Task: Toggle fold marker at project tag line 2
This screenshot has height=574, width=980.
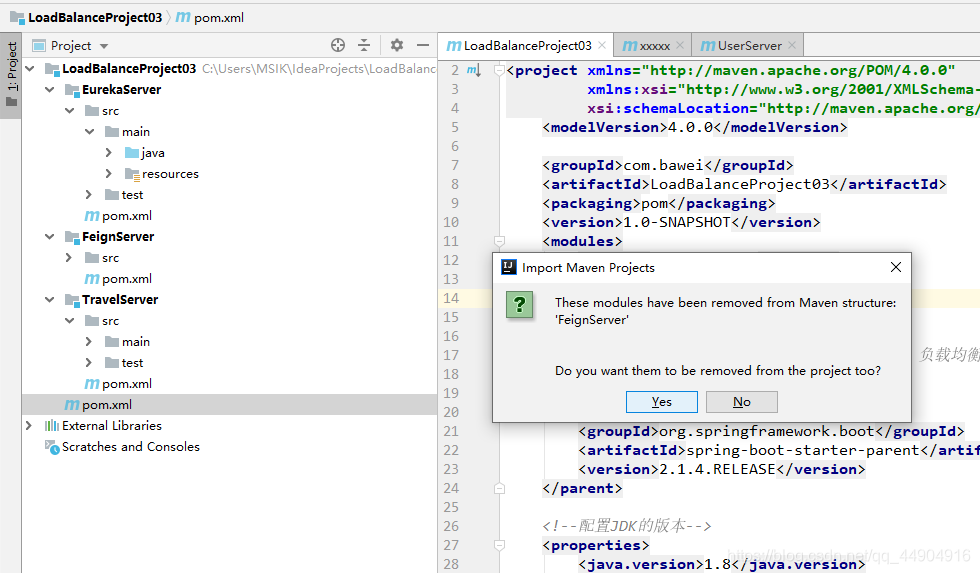Action: (499, 70)
